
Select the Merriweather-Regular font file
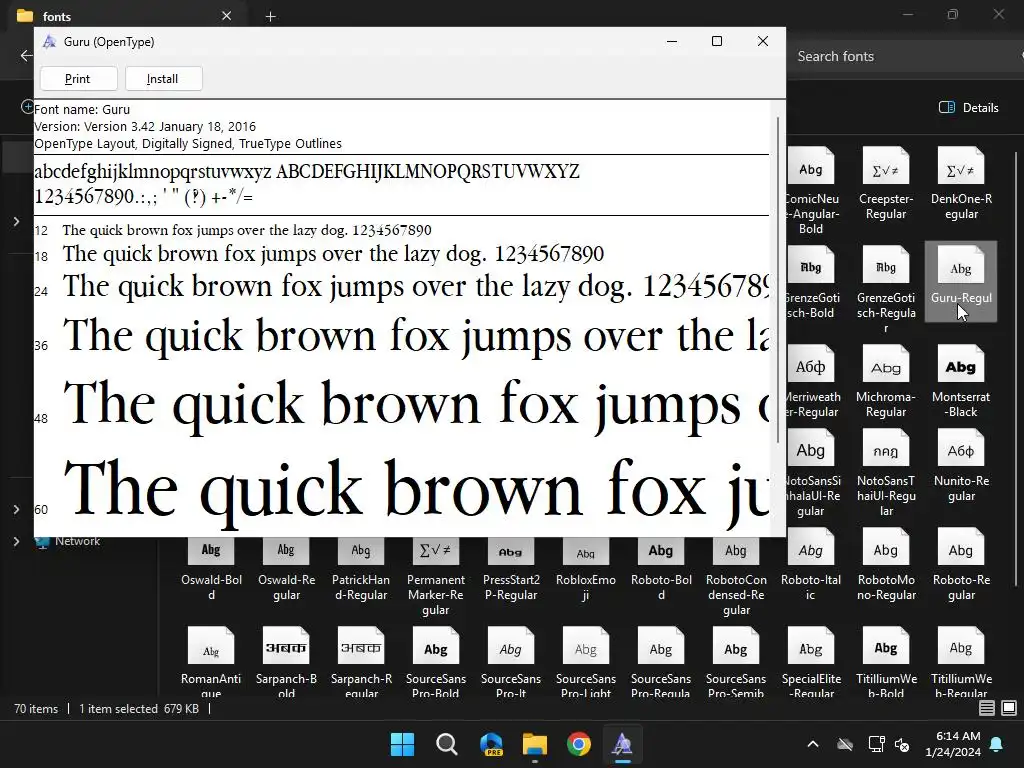pos(810,382)
